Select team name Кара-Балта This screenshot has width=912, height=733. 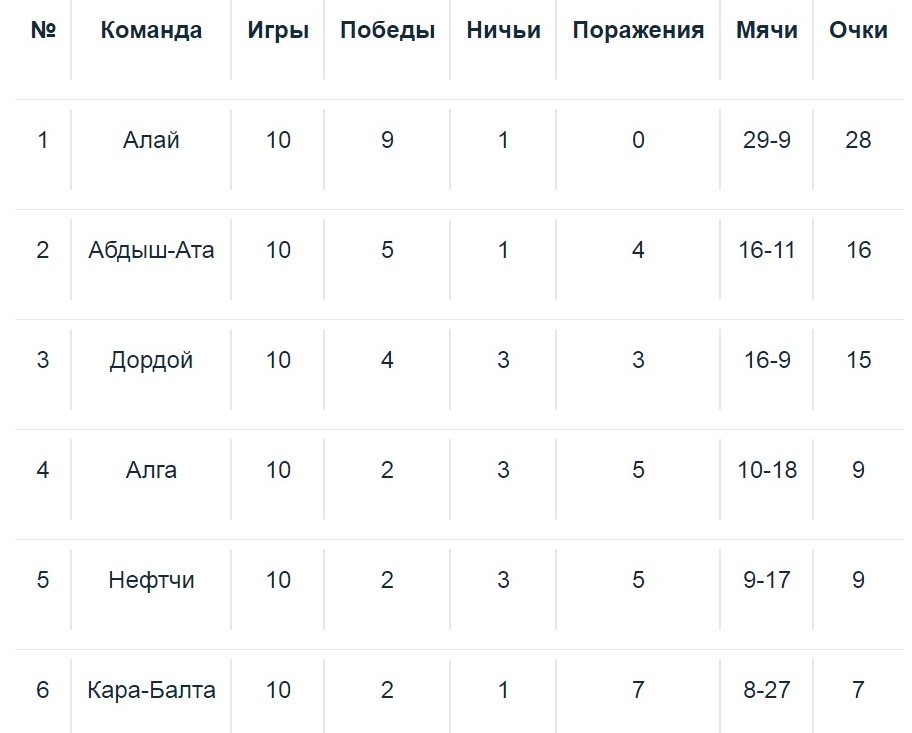point(151,690)
